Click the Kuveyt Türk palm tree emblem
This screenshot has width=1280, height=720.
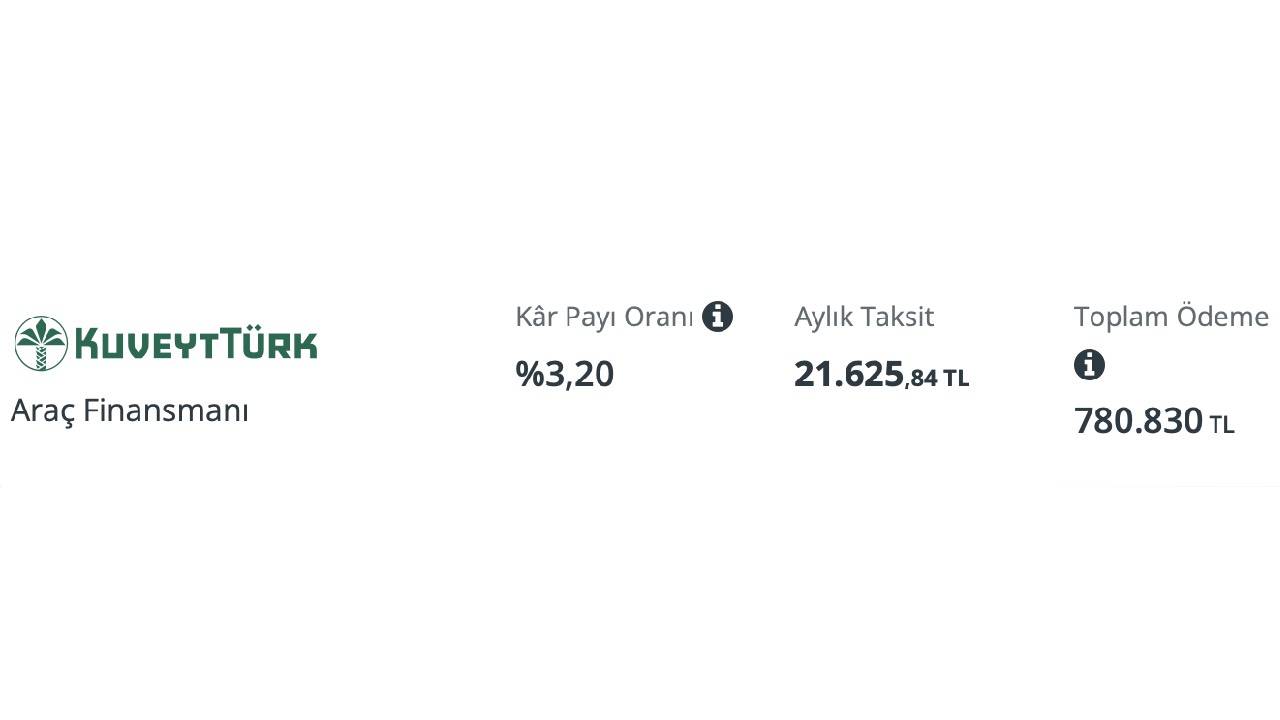(x=41, y=343)
